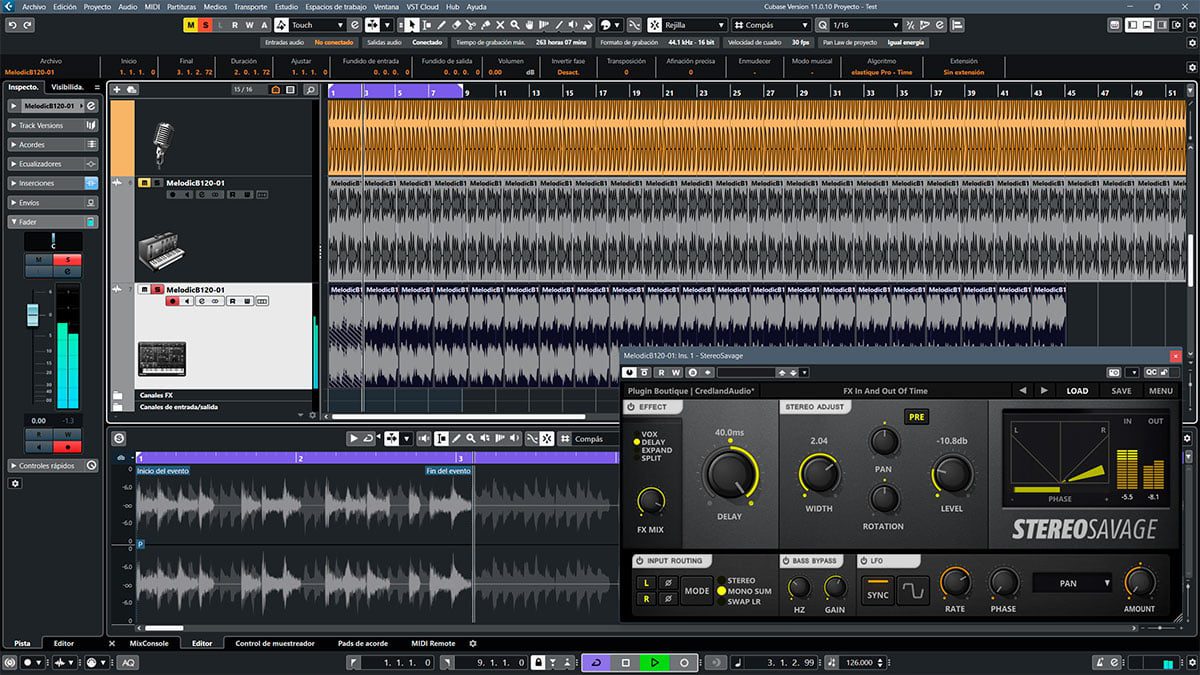Image resolution: width=1200 pixels, height=675 pixels.
Task: Click the transport record button
Action: pyautogui.click(x=684, y=662)
